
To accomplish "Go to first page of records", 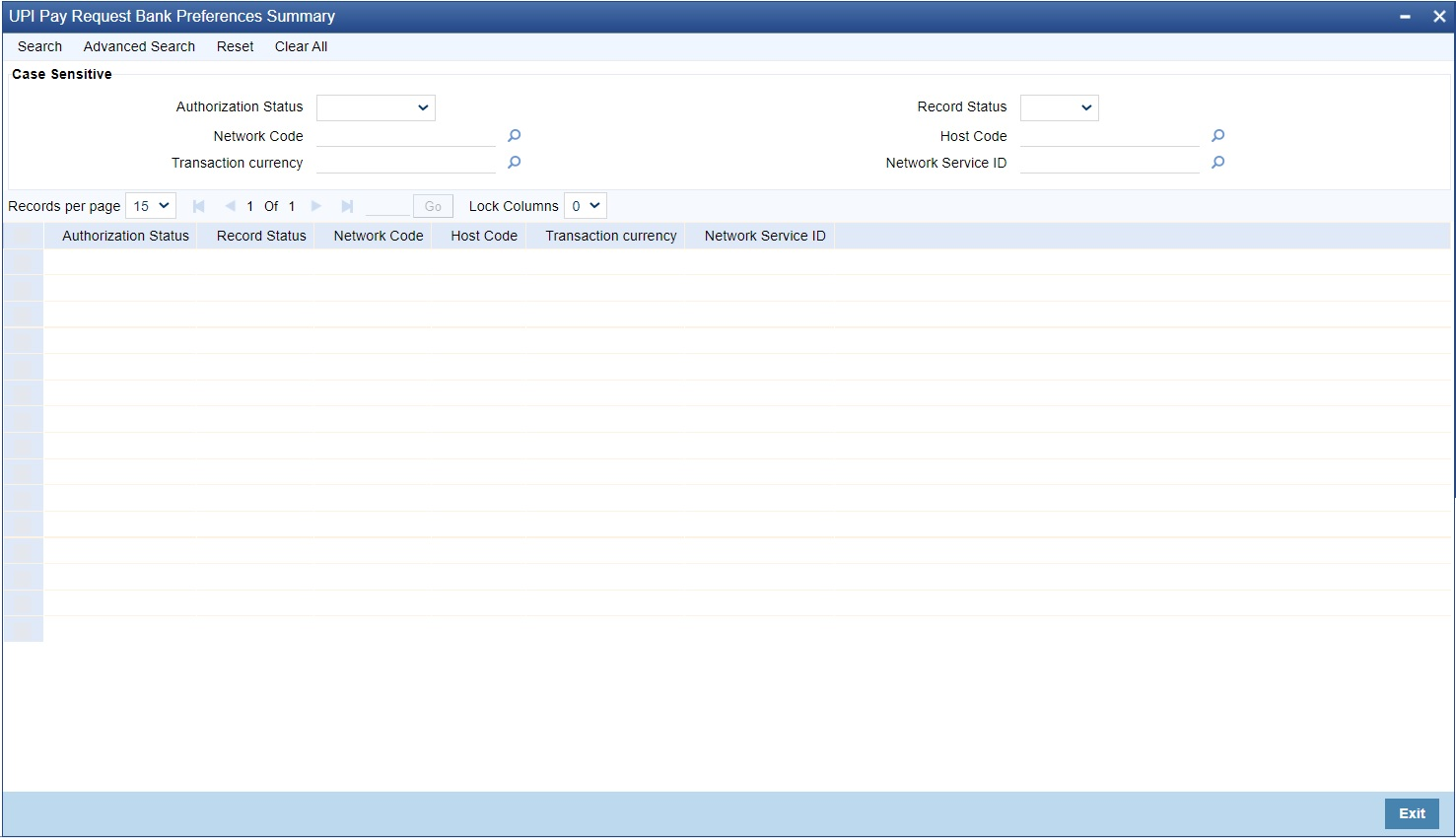I will [198, 206].
